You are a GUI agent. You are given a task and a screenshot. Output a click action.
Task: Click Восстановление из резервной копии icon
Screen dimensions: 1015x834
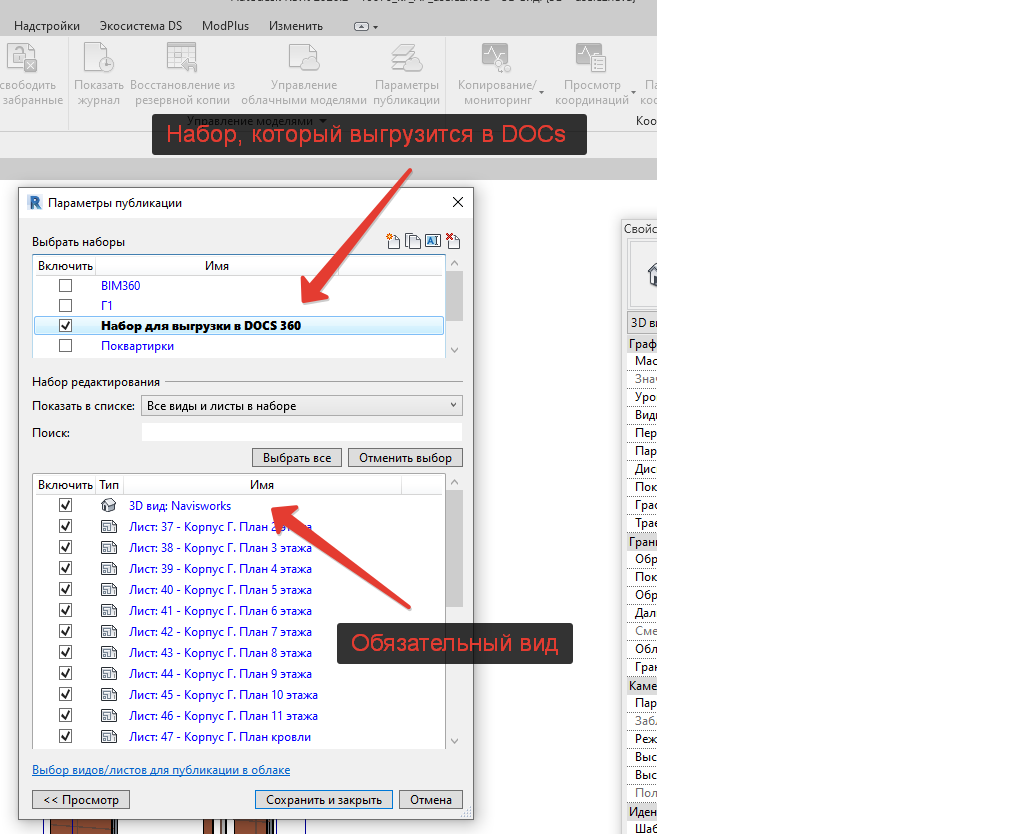[182, 57]
